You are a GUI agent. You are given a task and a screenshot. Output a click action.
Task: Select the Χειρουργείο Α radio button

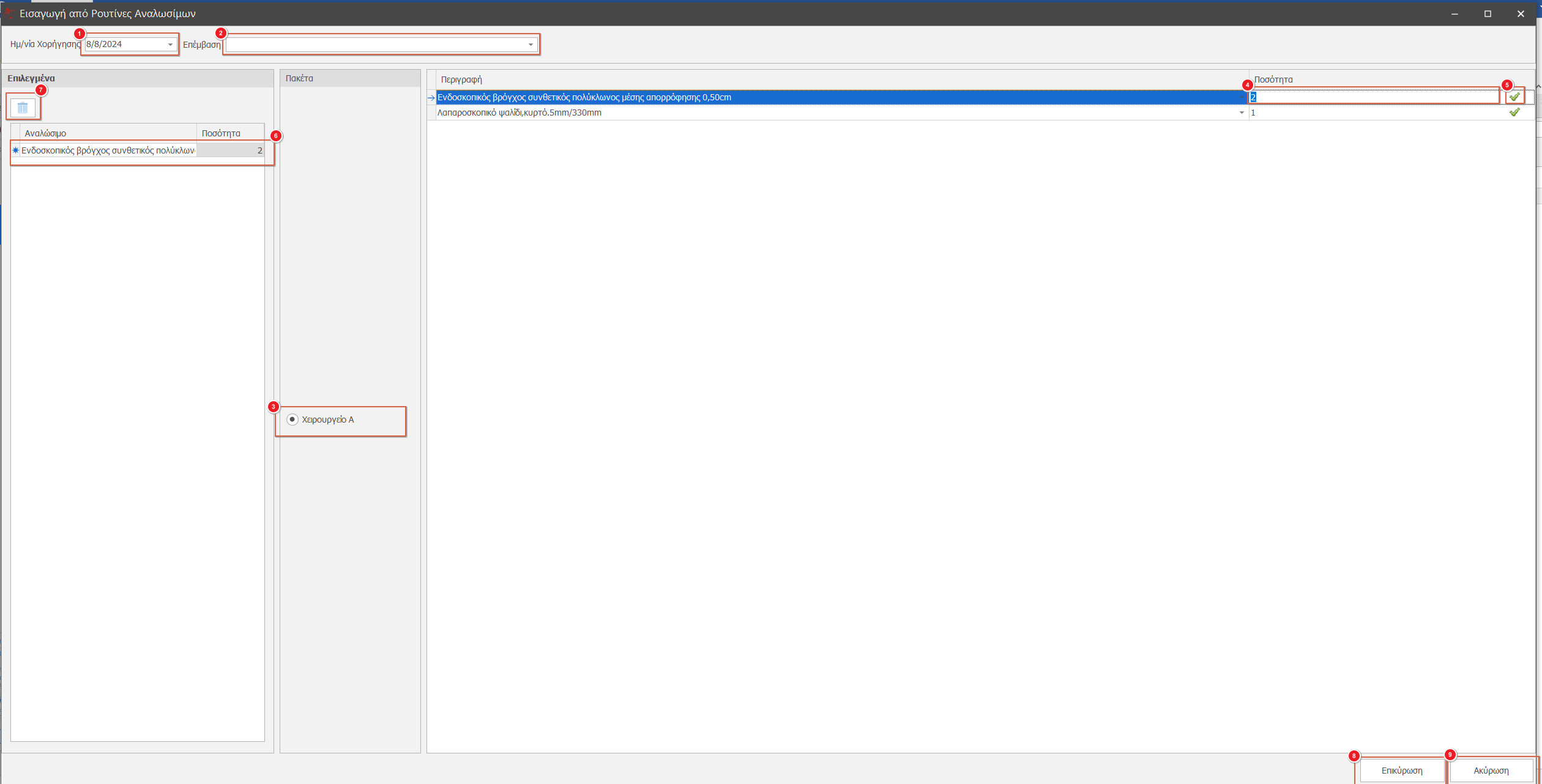[x=292, y=420]
